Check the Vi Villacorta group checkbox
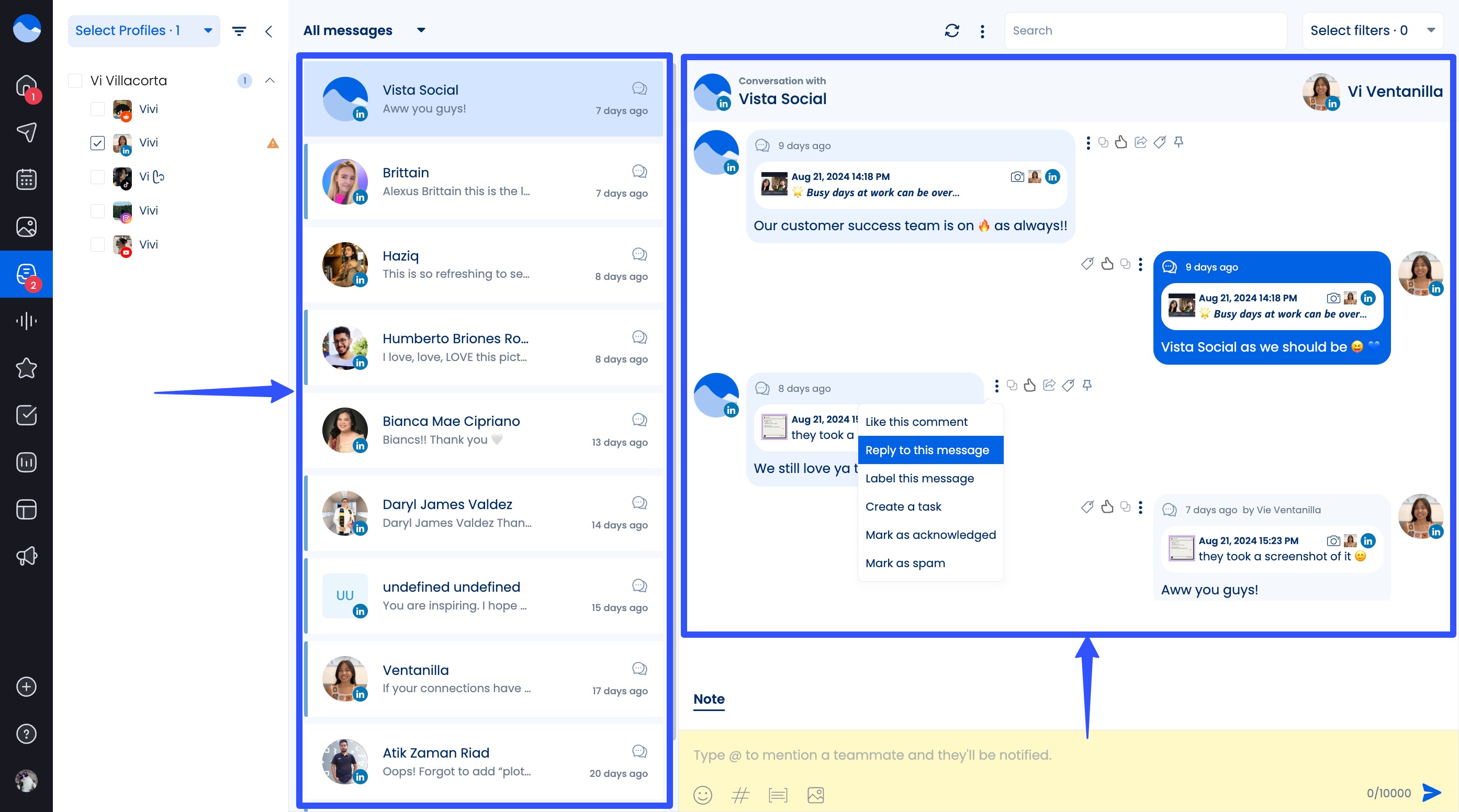1459x812 pixels. (75, 81)
